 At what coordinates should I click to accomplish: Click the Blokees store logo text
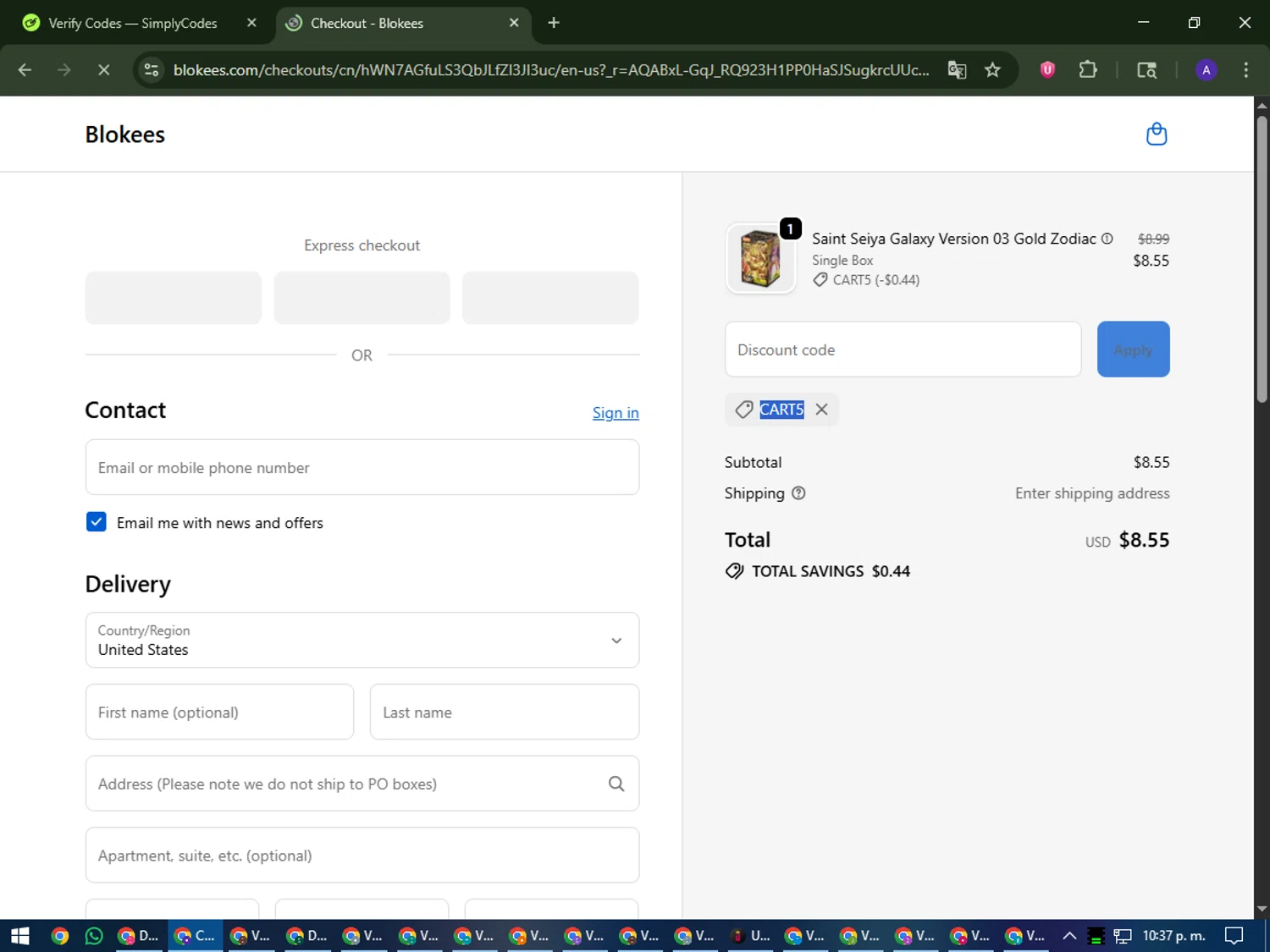124,135
